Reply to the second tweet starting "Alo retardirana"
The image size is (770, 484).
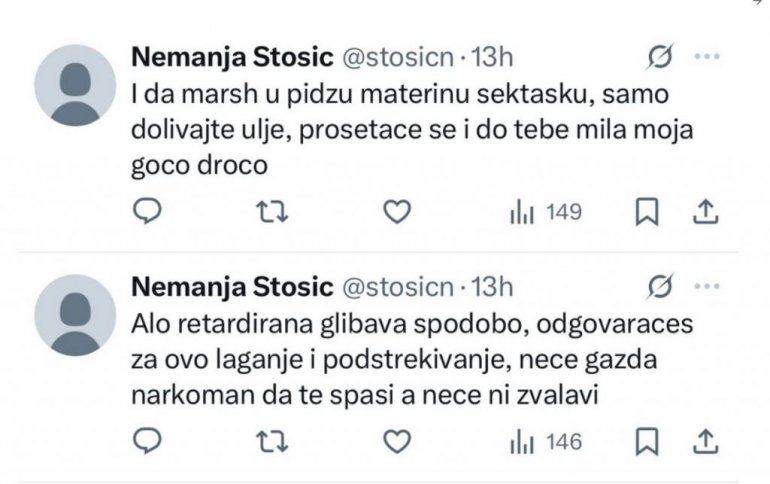147,441
